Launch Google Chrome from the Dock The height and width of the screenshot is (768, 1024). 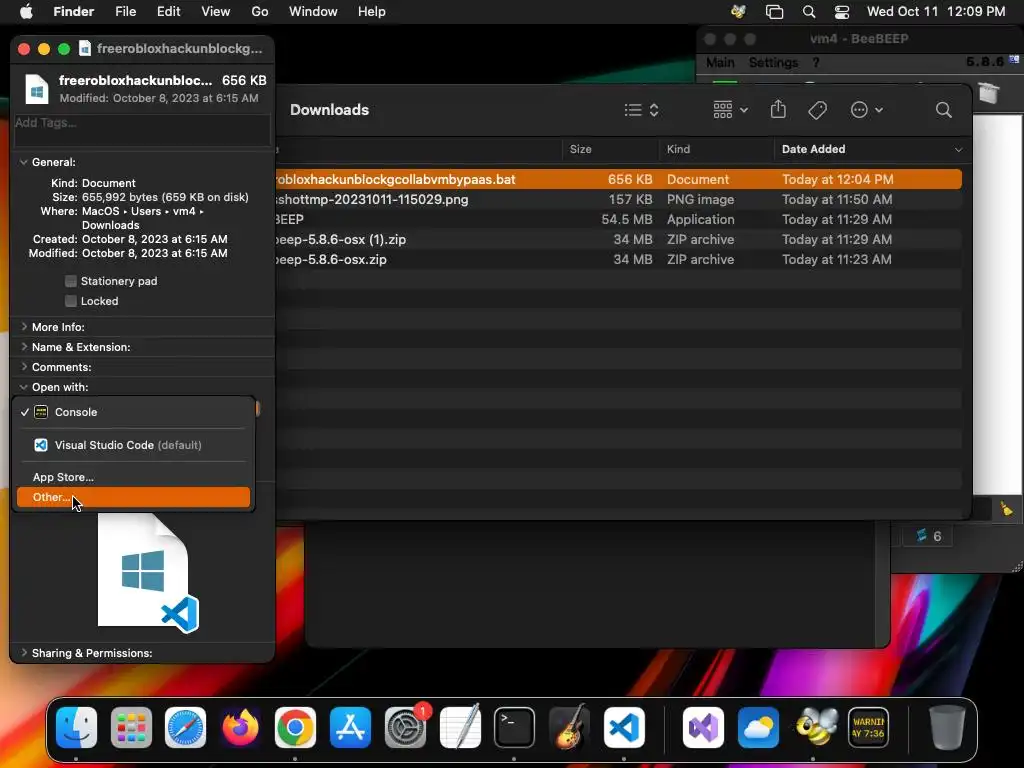click(x=295, y=727)
